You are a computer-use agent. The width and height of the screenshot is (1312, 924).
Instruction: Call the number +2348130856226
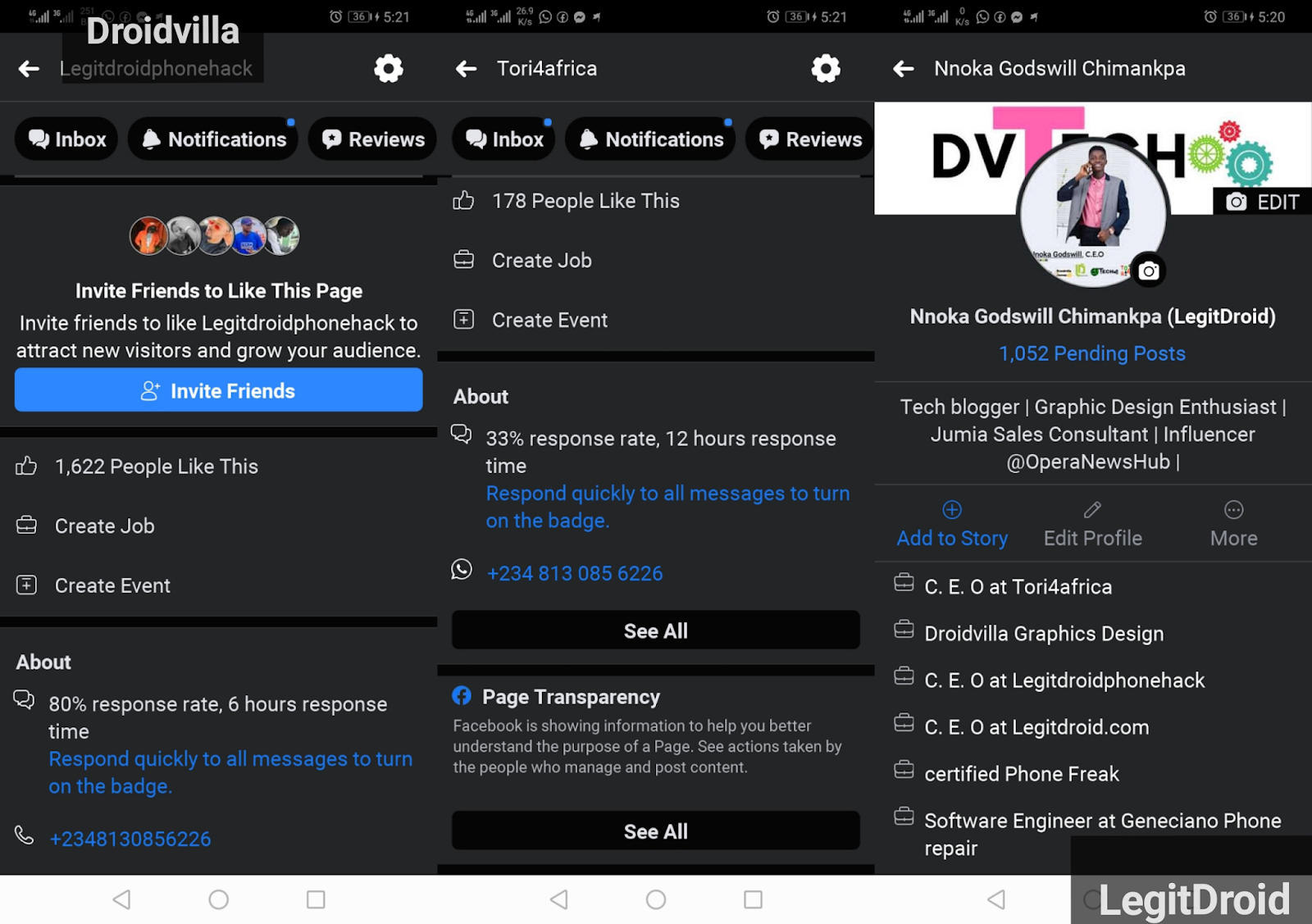pos(130,839)
